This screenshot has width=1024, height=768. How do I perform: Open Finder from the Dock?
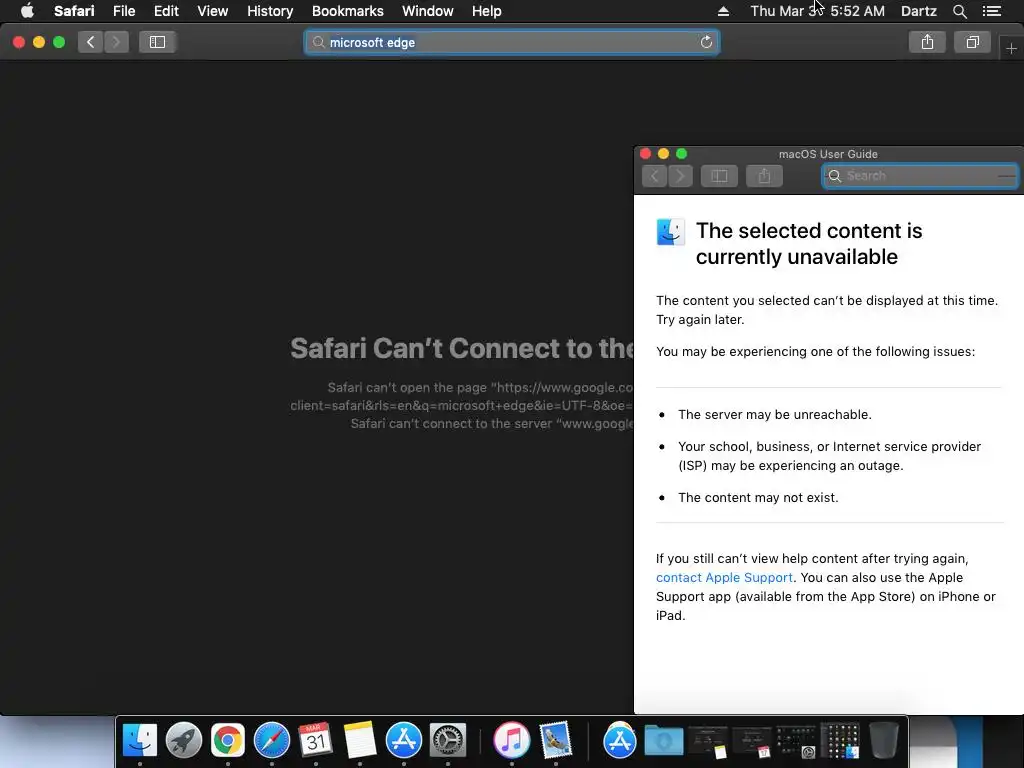tap(140, 741)
